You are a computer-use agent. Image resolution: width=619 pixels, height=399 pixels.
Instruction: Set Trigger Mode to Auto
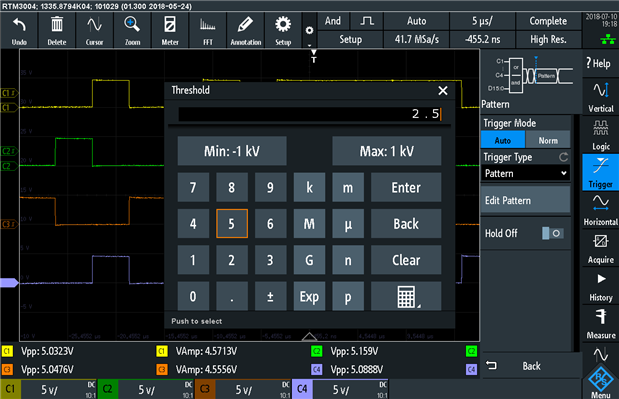[503, 140]
